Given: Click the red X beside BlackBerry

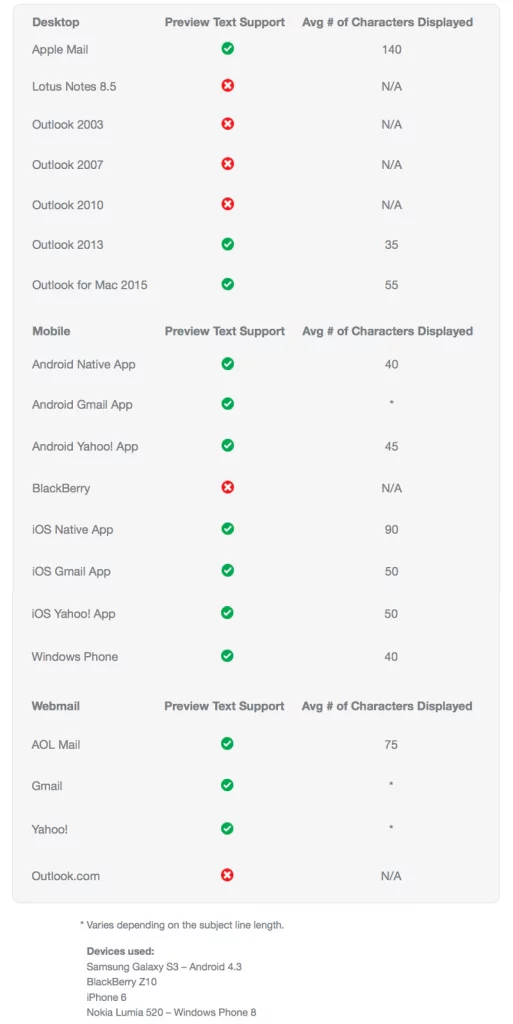Looking at the screenshot, I should tap(227, 487).
